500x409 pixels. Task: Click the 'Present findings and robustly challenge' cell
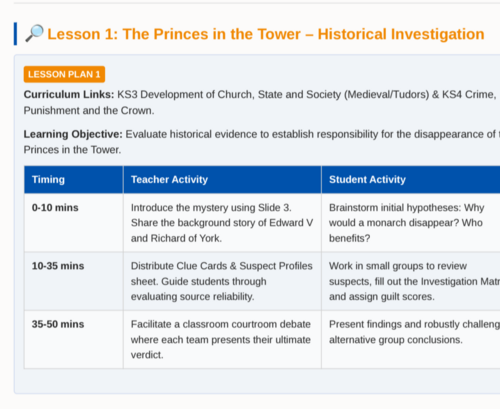tap(411, 339)
